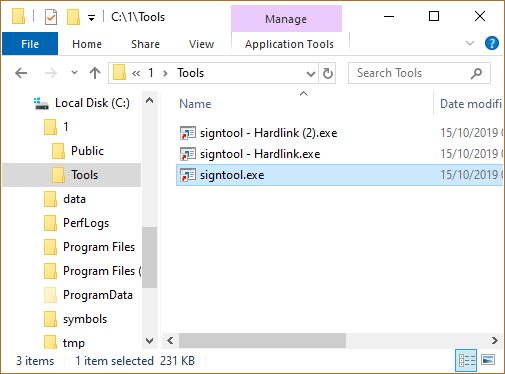Expand breadcrumb chevron after '1'

click(x=165, y=73)
